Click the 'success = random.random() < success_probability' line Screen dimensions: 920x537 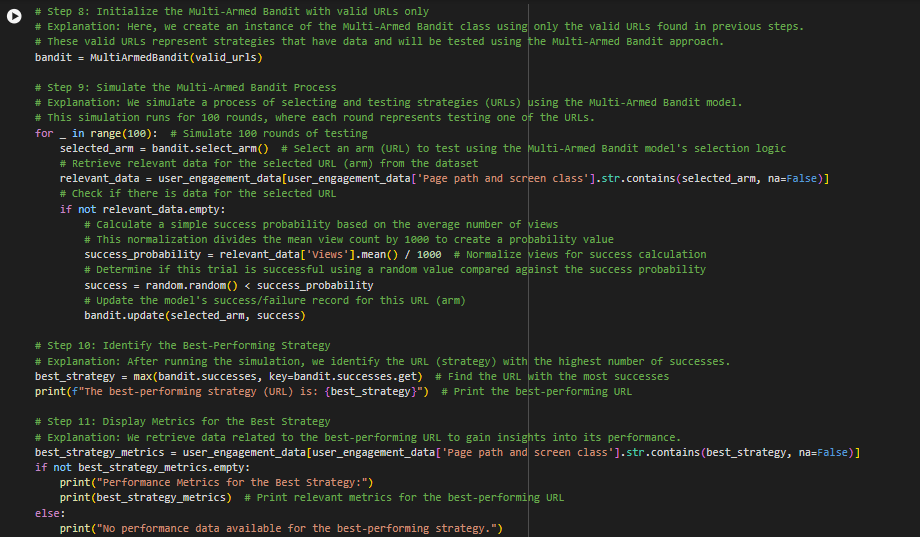pyautogui.click(x=228, y=285)
